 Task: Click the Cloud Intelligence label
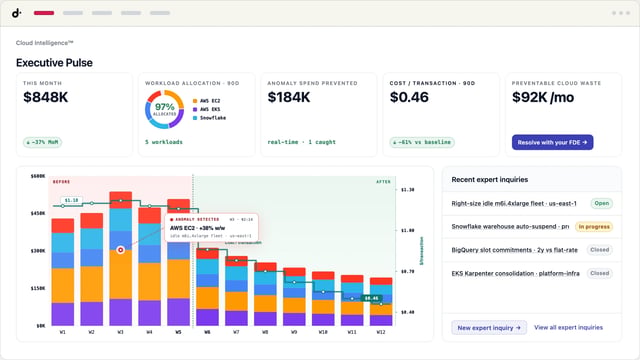pyautogui.click(x=44, y=43)
